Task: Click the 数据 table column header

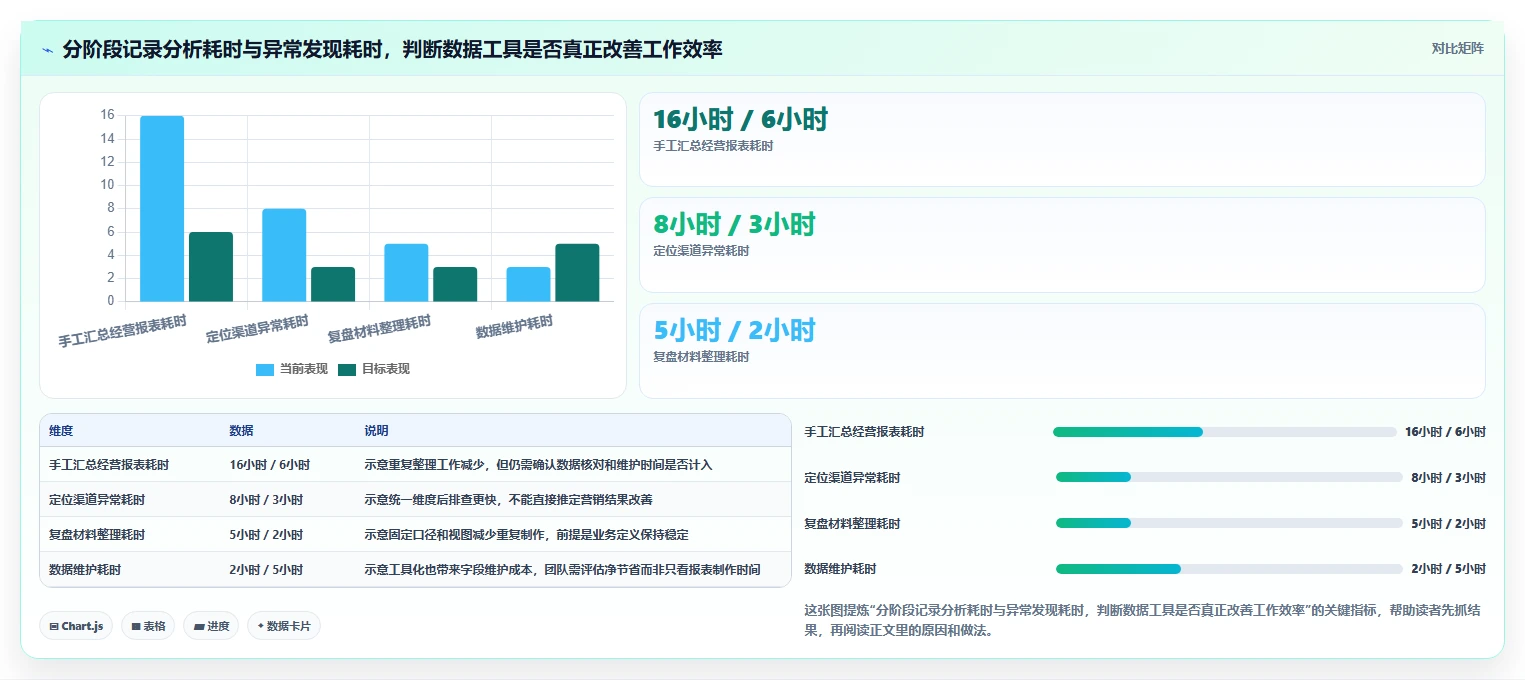Action: tap(241, 431)
